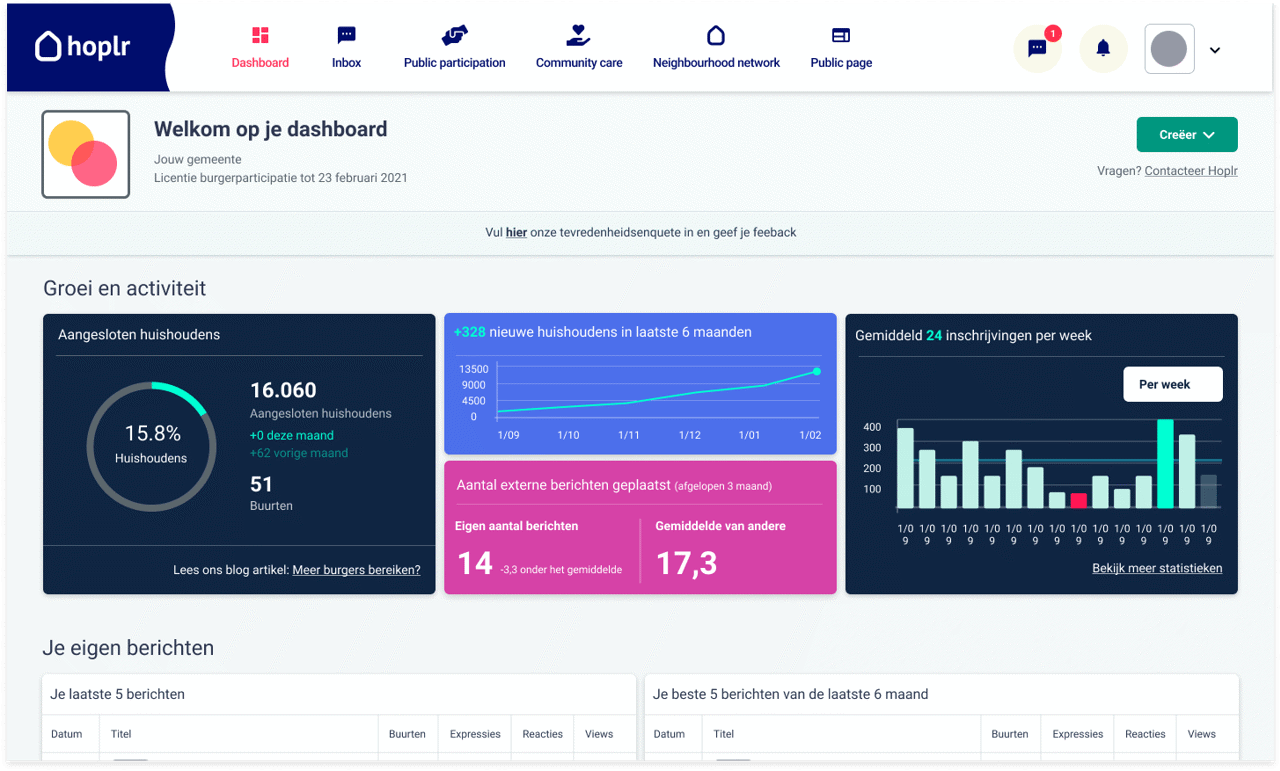Click the Public page window icon
1280x771 pixels.
point(841,36)
